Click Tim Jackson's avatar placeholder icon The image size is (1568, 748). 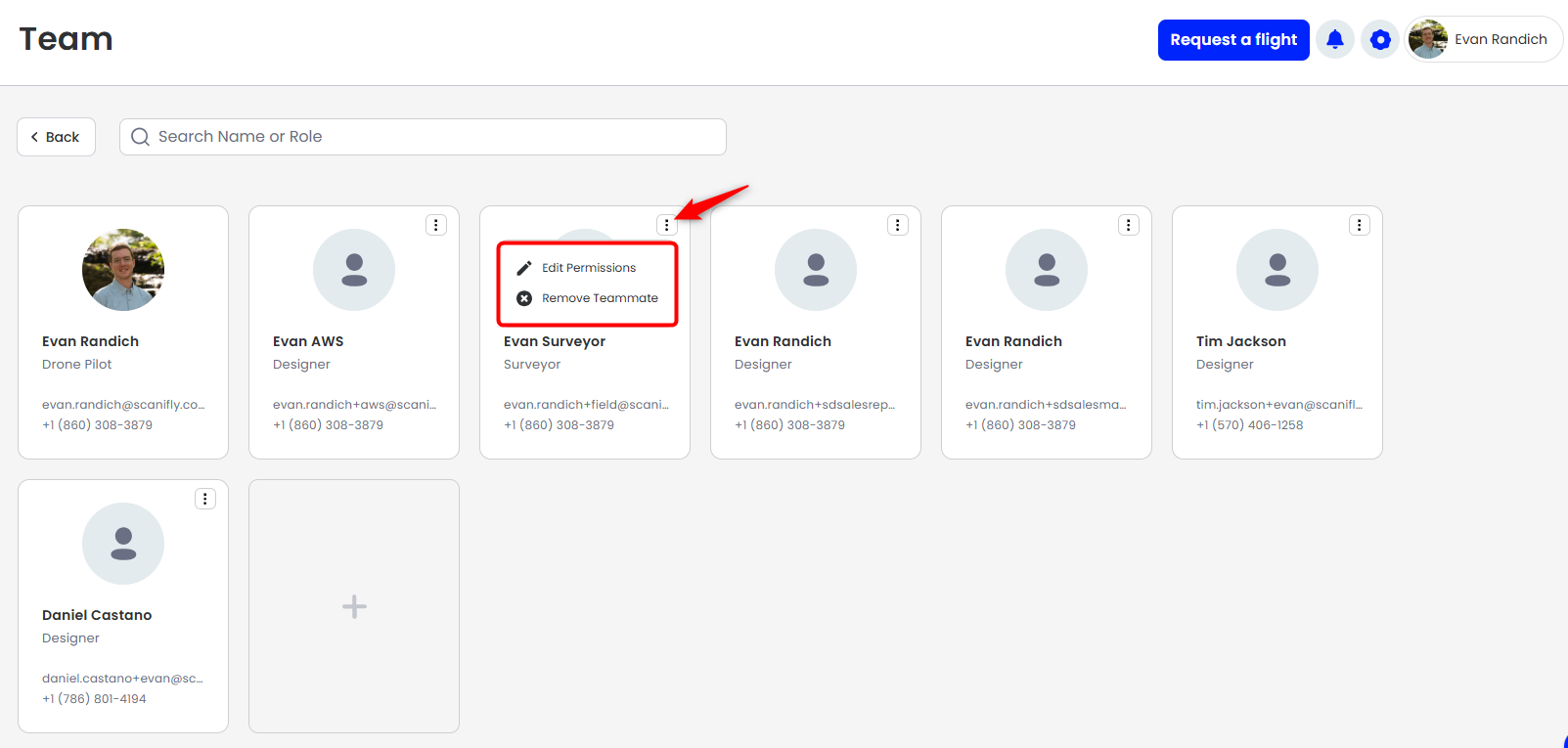tap(1277, 270)
